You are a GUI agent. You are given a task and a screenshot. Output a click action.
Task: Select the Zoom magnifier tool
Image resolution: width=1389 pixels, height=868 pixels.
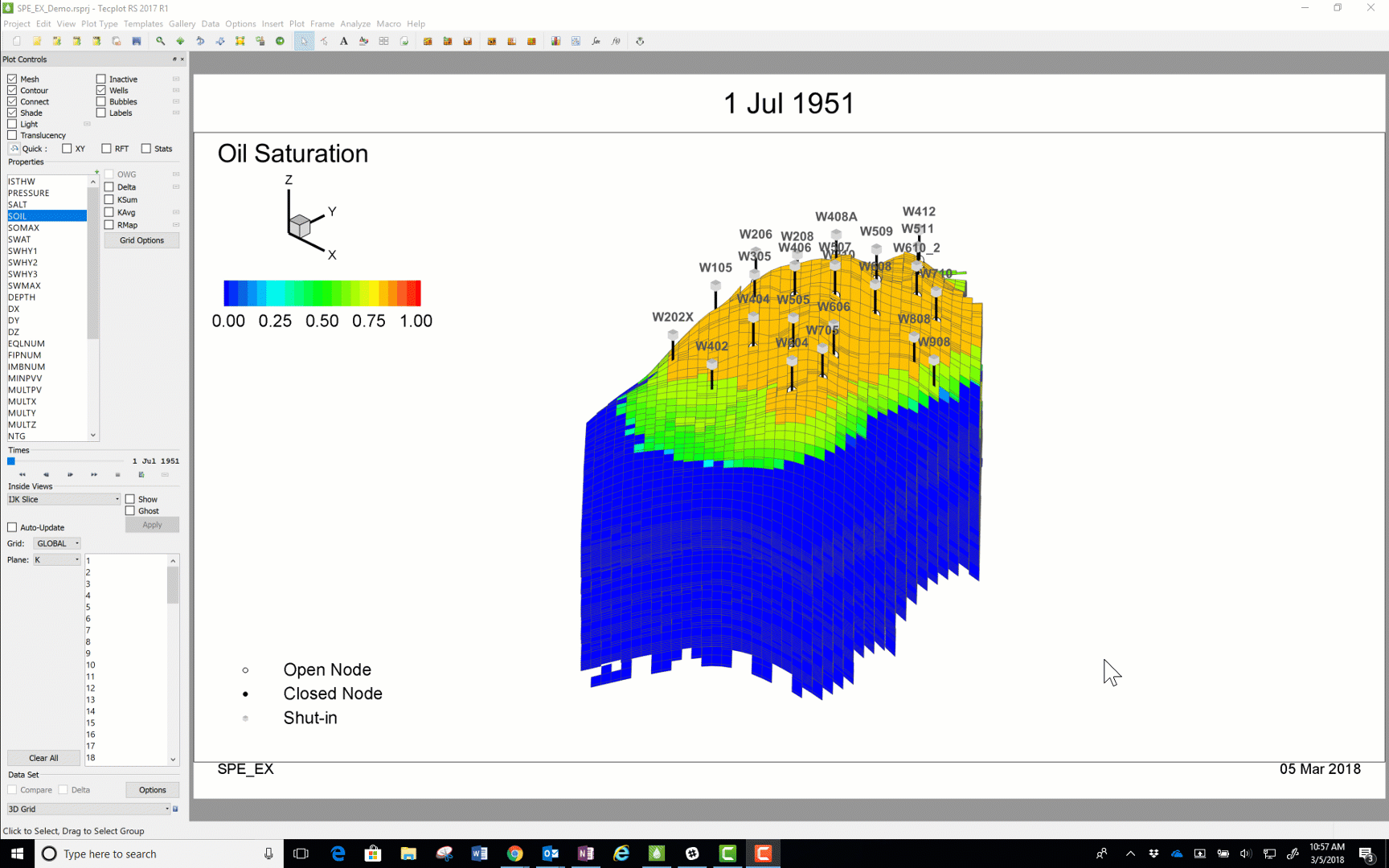click(x=161, y=41)
